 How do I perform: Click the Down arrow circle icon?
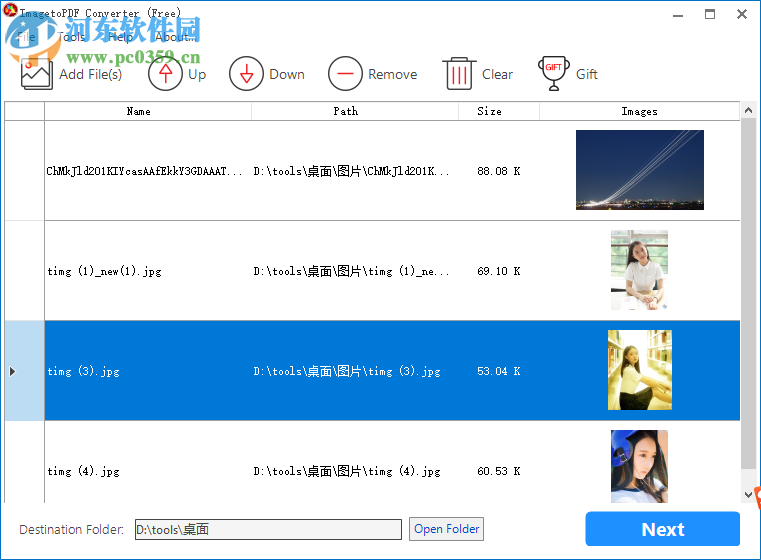coord(247,74)
